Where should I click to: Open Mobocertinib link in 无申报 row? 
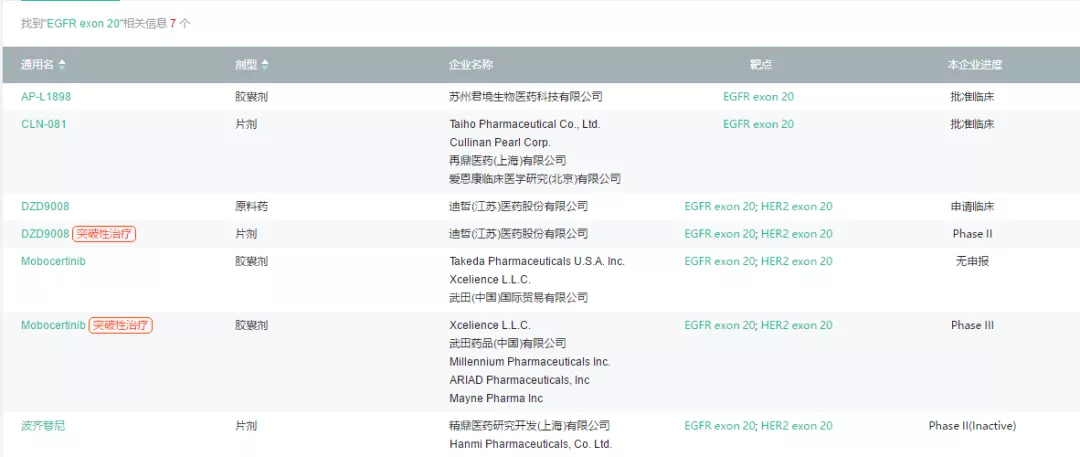53,261
